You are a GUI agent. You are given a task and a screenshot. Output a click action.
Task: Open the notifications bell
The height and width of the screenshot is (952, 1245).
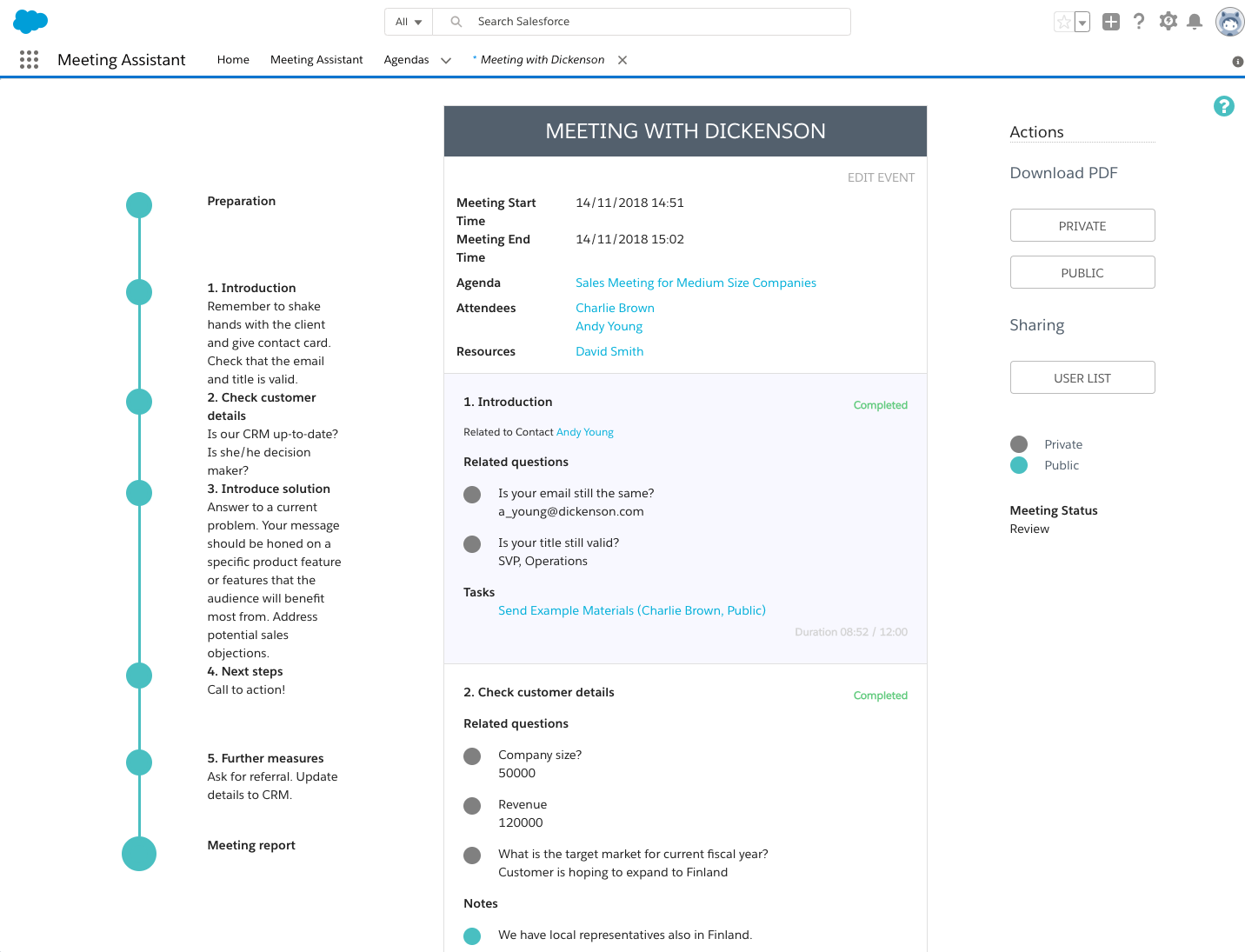click(1195, 22)
